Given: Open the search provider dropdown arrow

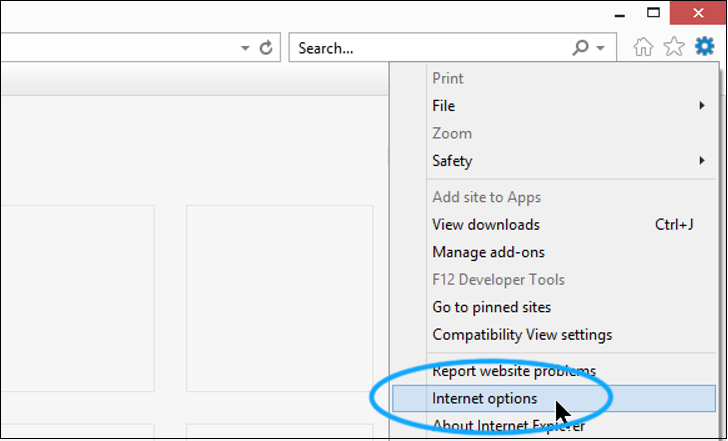Looking at the screenshot, I should click(x=600, y=47).
